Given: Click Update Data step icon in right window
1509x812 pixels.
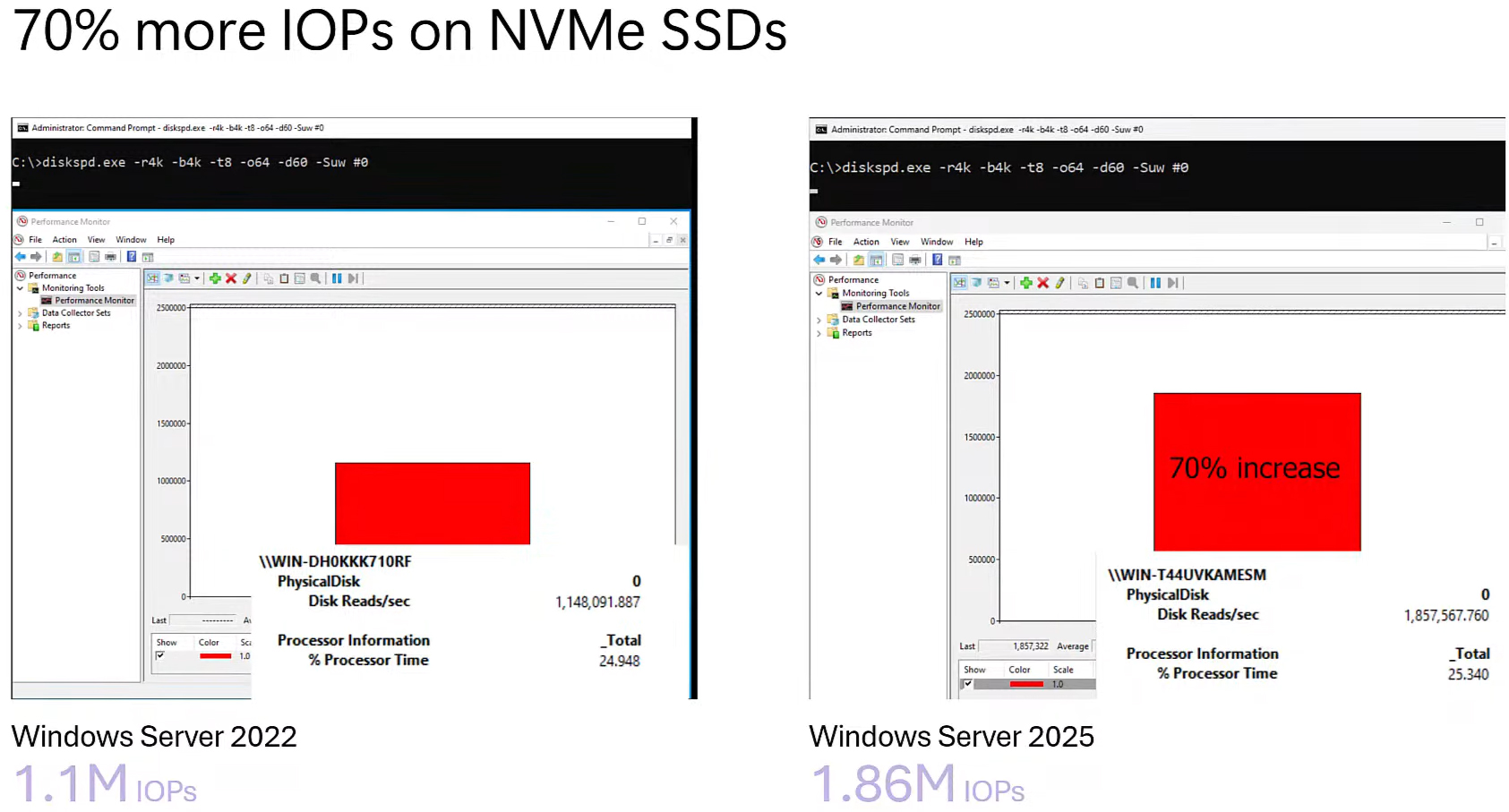Looking at the screenshot, I should (1172, 283).
